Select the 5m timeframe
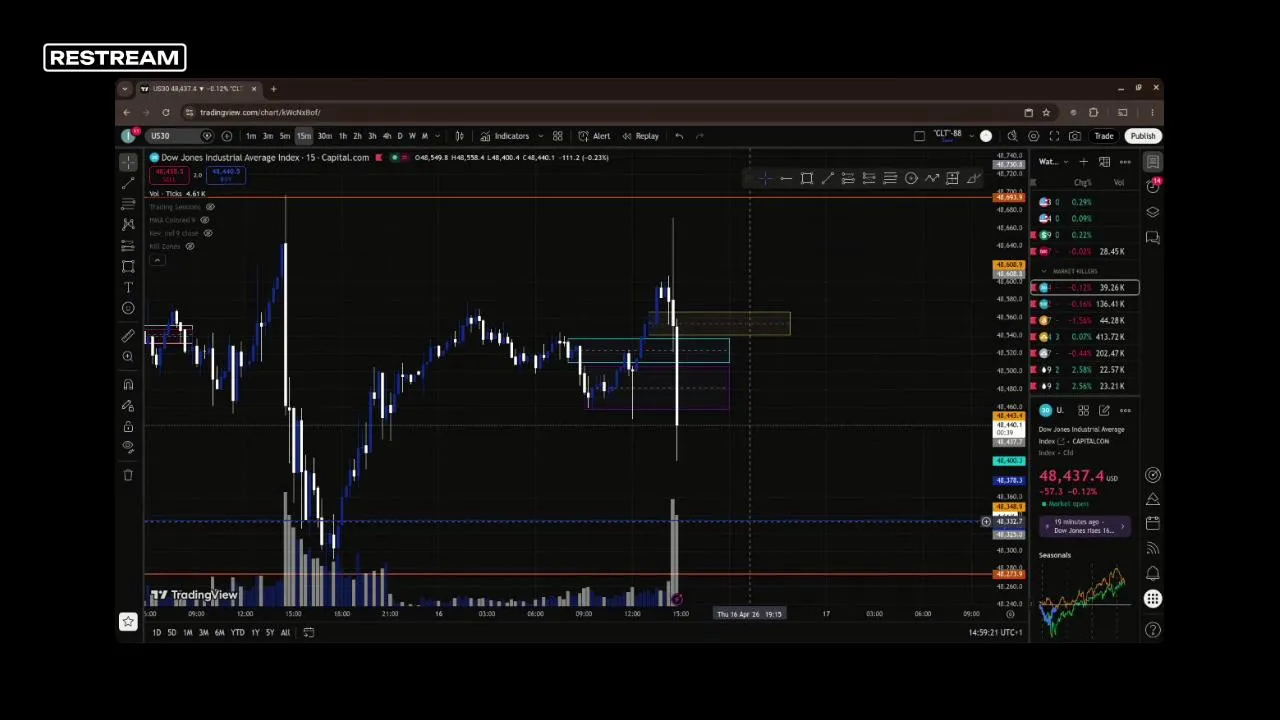 pos(285,136)
